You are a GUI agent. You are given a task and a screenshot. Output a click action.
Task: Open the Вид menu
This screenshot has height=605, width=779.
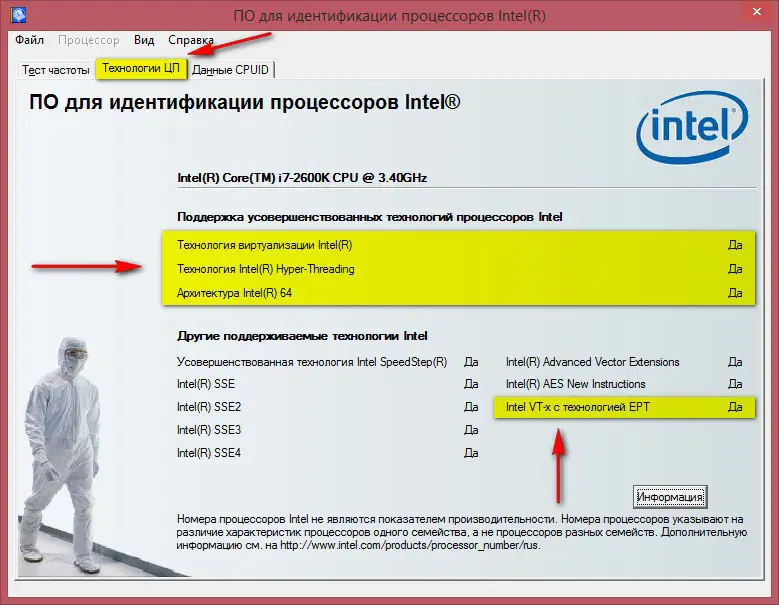pyautogui.click(x=144, y=40)
